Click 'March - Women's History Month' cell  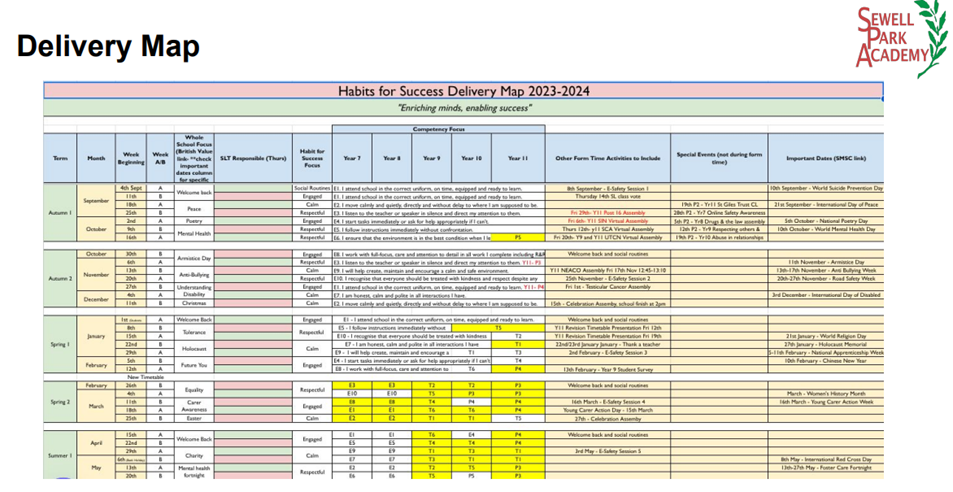826,394
